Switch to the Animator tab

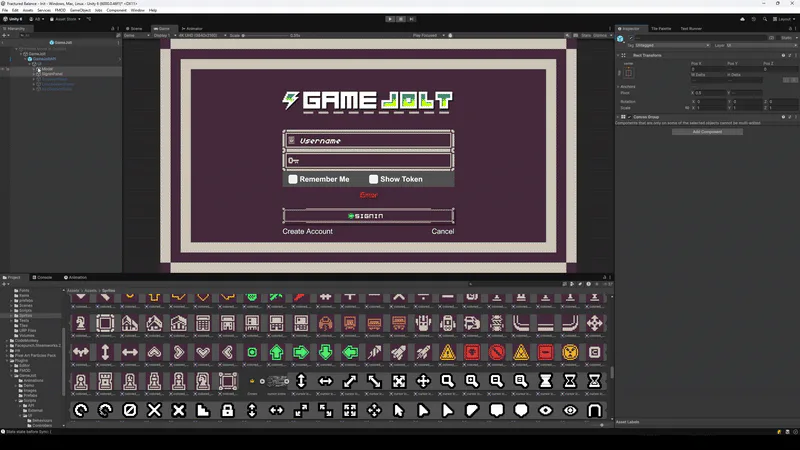click(x=193, y=29)
